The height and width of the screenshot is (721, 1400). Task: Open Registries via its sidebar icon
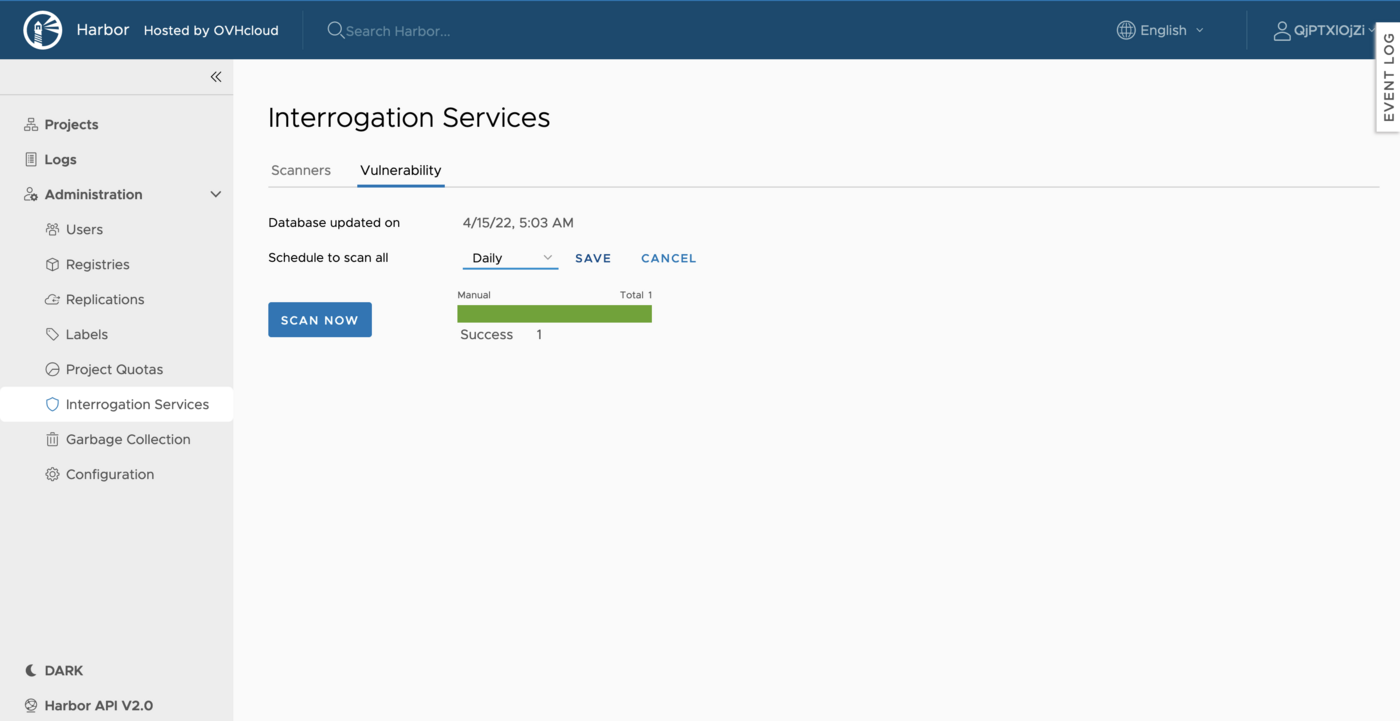click(52, 264)
